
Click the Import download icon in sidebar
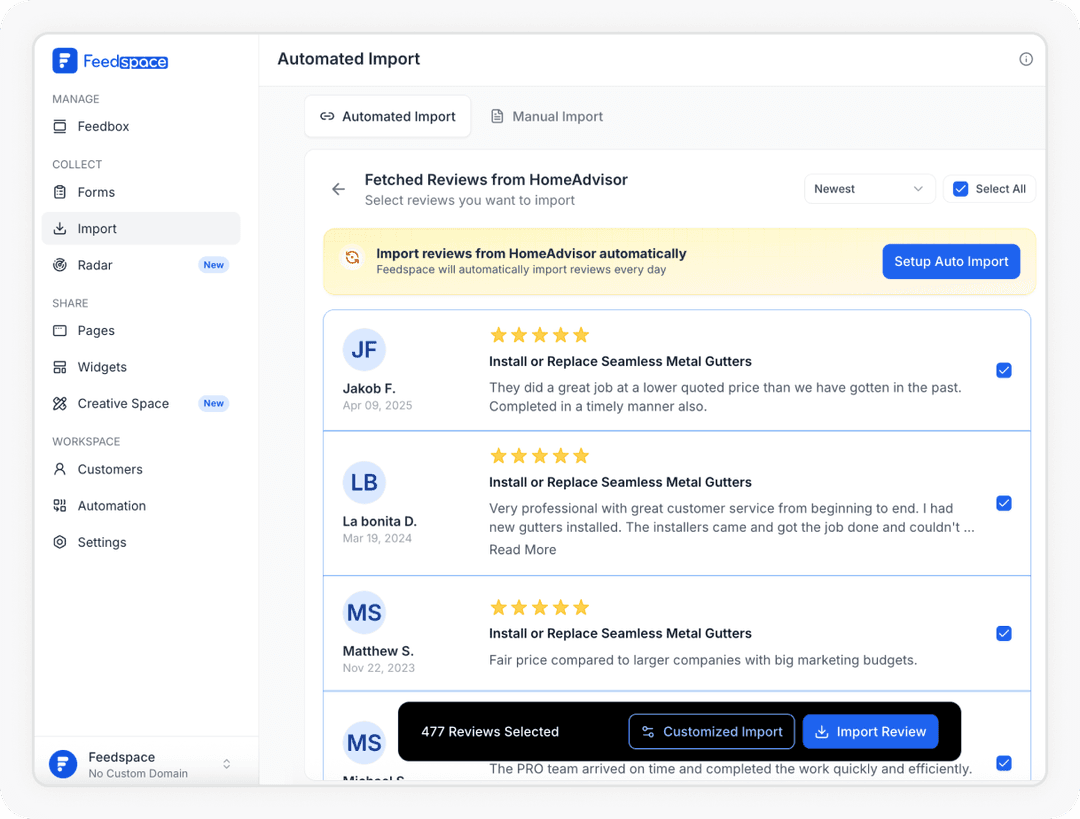tap(60, 229)
